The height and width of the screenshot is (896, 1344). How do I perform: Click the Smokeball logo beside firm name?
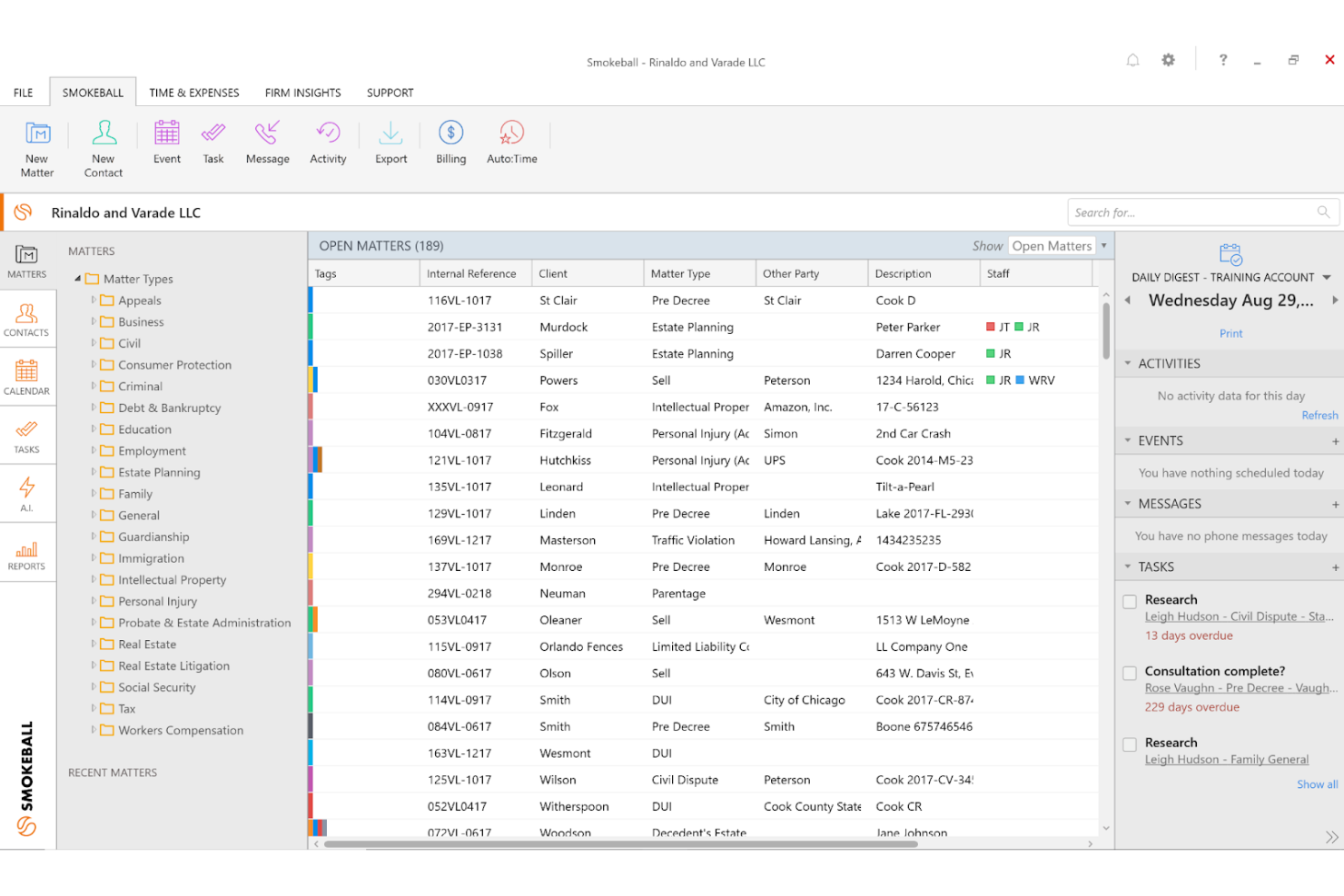pos(24,212)
